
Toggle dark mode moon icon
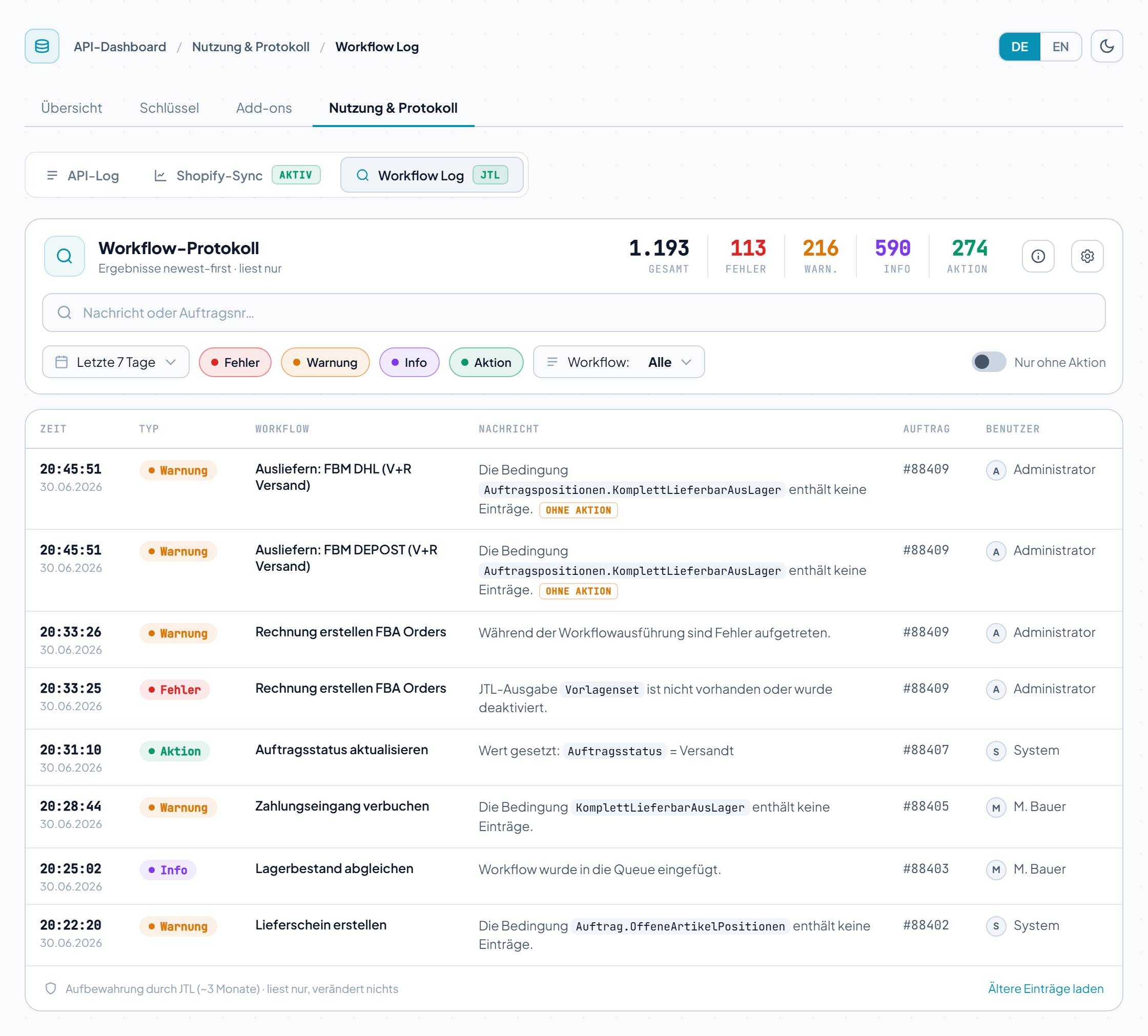[x=1106, y=46]
